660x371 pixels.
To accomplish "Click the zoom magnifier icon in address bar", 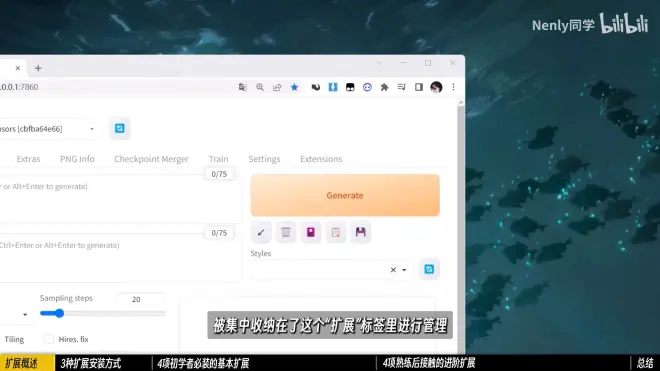I will (x=260, y=87).
